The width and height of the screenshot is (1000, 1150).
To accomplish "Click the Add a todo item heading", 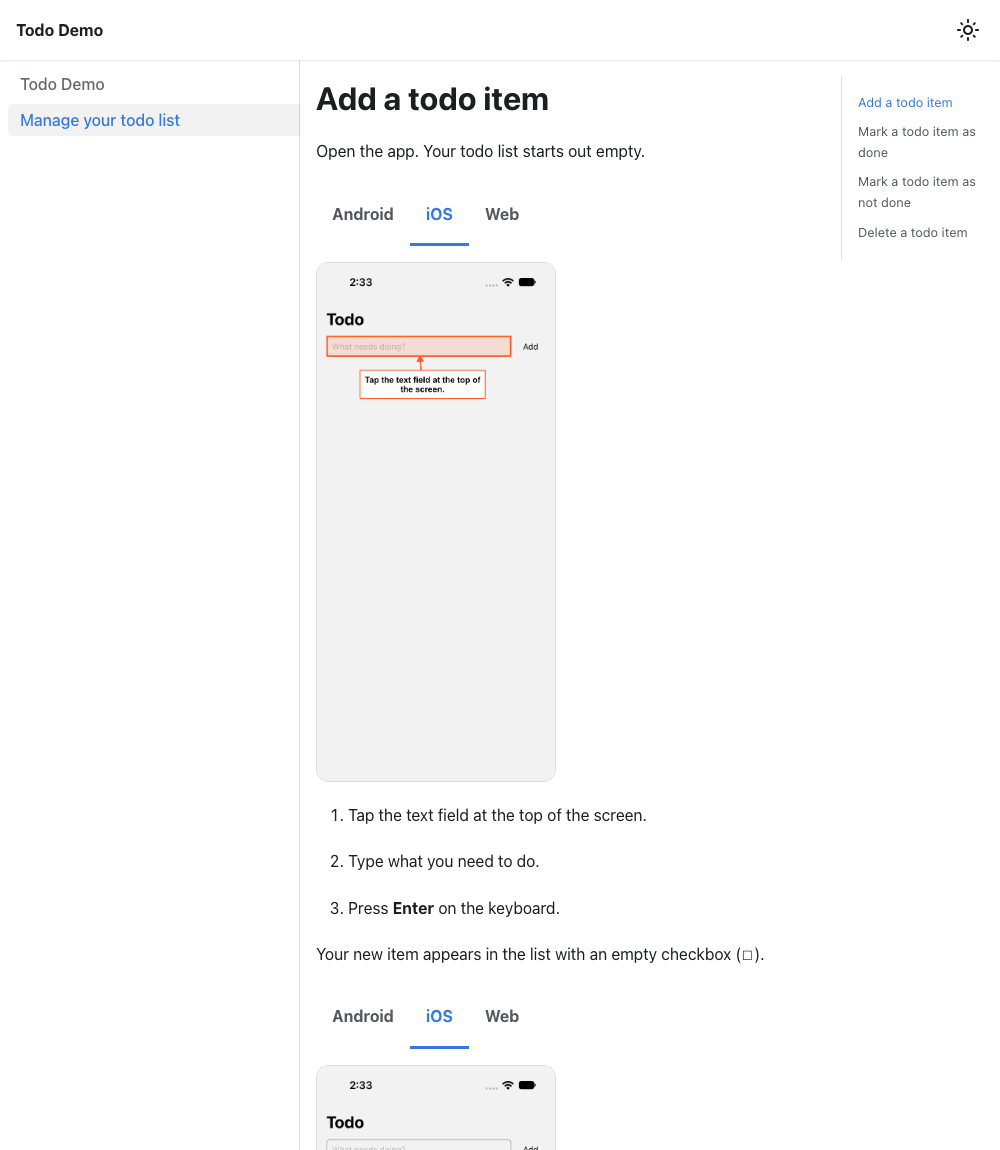I will [432, 99].
